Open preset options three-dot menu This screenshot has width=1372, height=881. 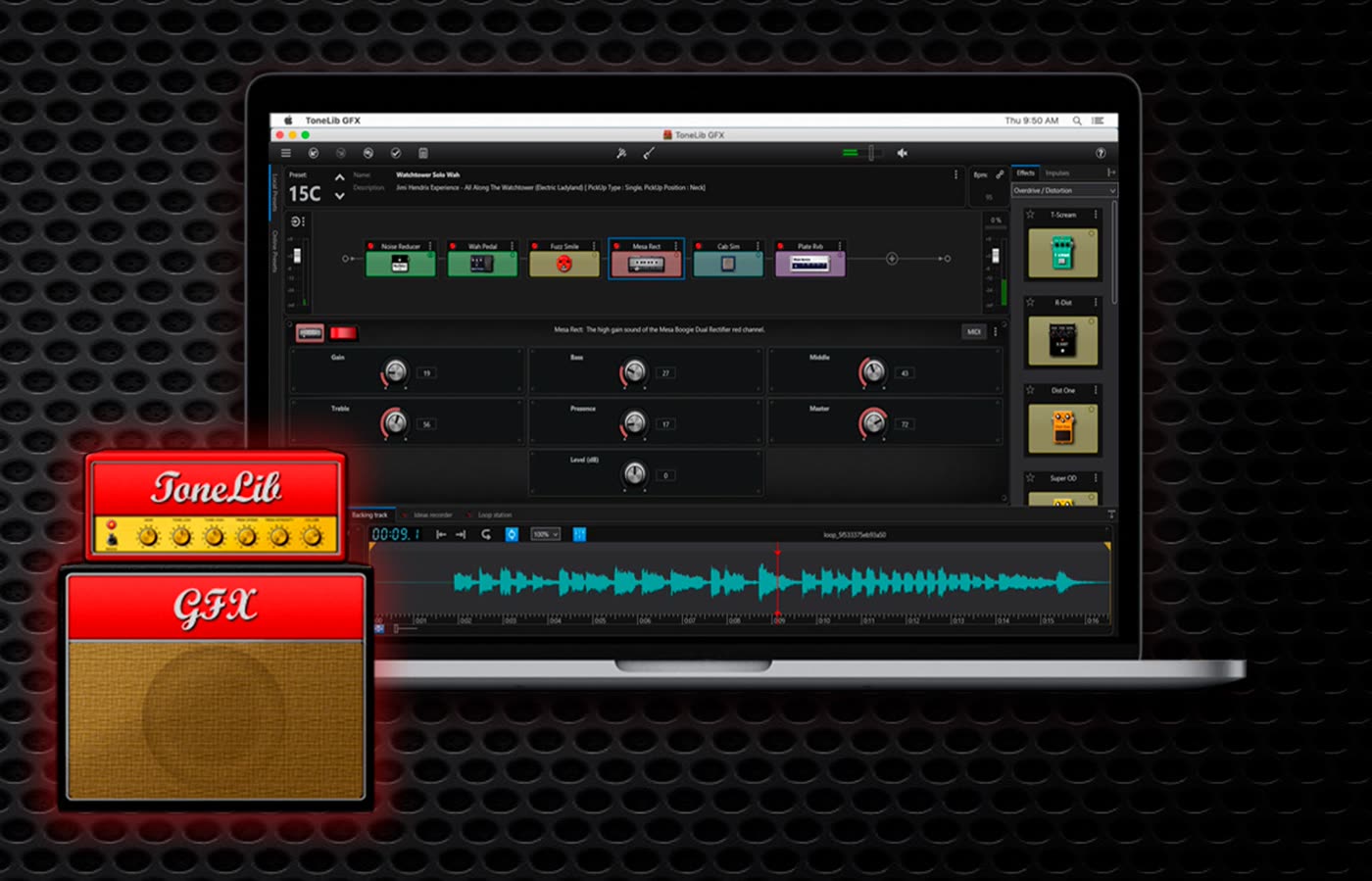[955, 174]
